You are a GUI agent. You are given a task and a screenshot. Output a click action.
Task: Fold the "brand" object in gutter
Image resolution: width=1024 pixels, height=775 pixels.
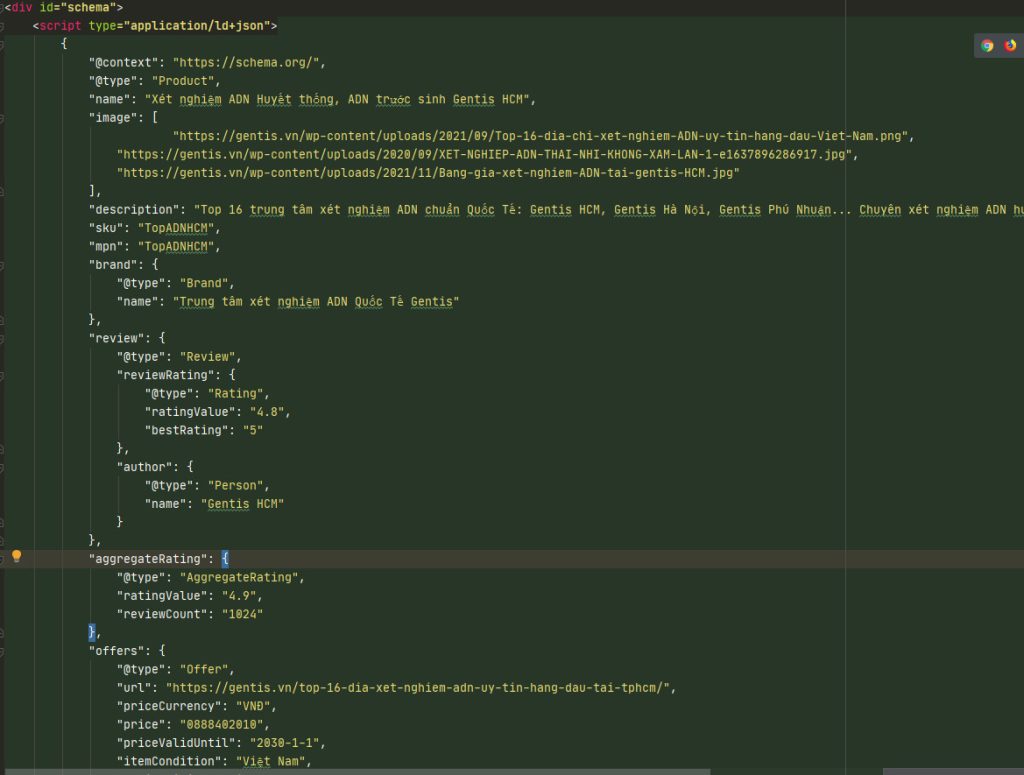click(3, 265)
